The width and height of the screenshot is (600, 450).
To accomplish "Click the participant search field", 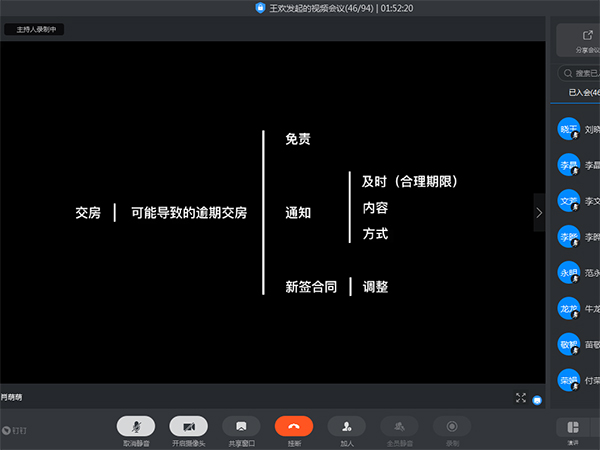I will click(582, 73).
